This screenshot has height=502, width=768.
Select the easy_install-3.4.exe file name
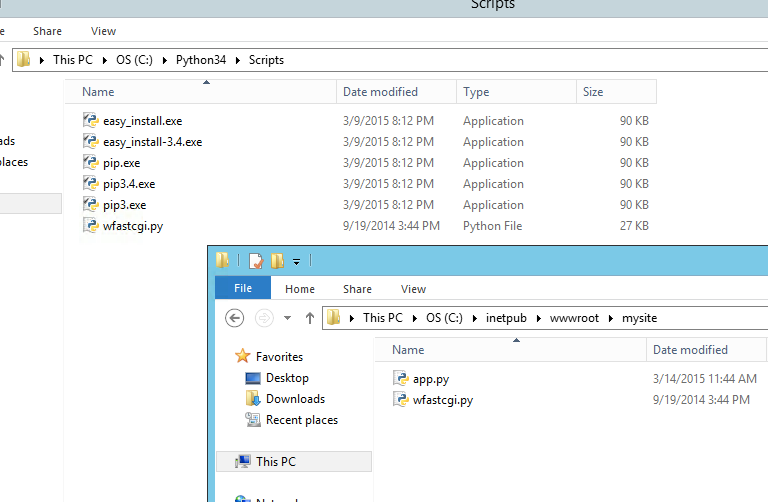(152, 142)
